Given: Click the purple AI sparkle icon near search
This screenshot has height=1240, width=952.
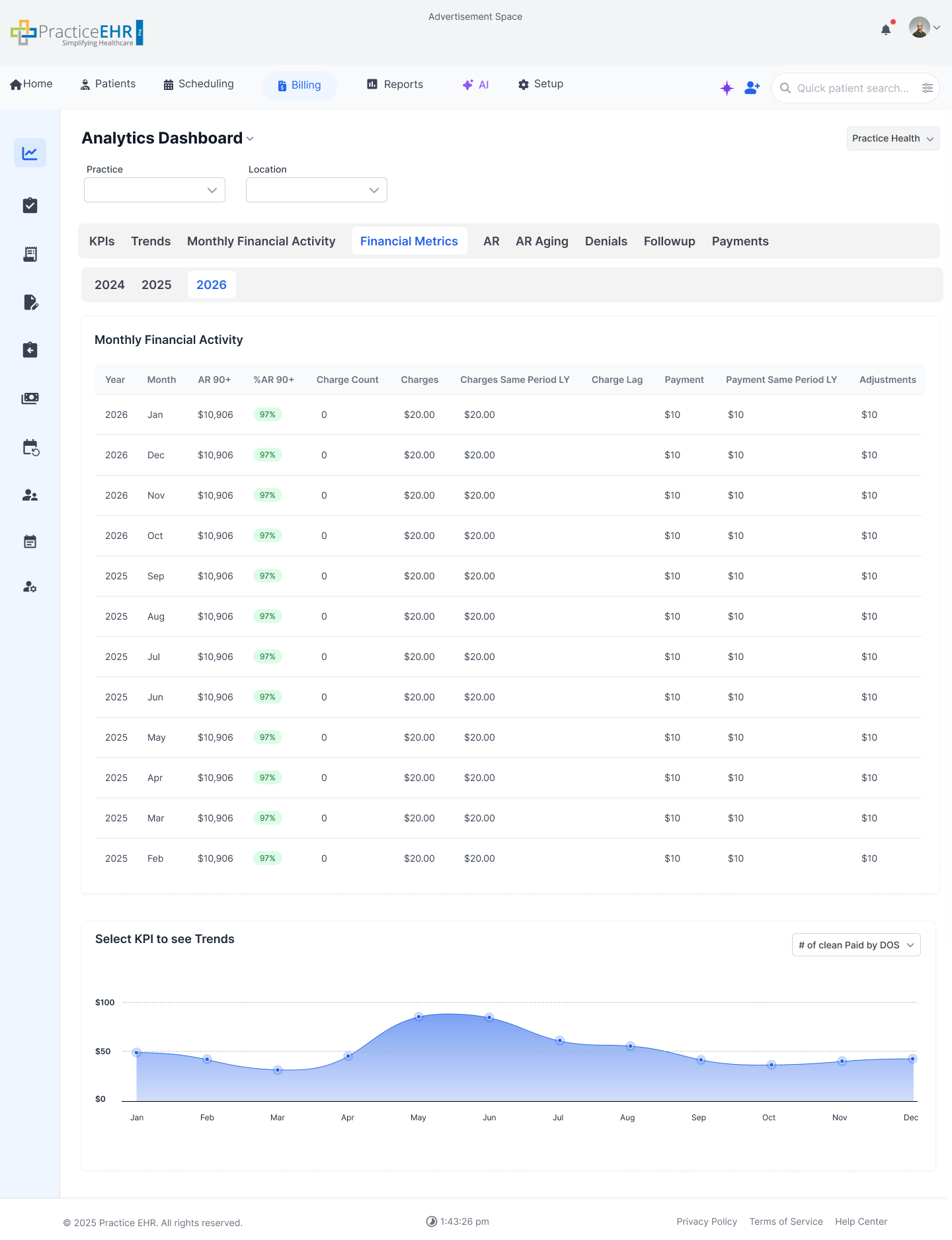Looking at the screenshot, I should [727, 88].
